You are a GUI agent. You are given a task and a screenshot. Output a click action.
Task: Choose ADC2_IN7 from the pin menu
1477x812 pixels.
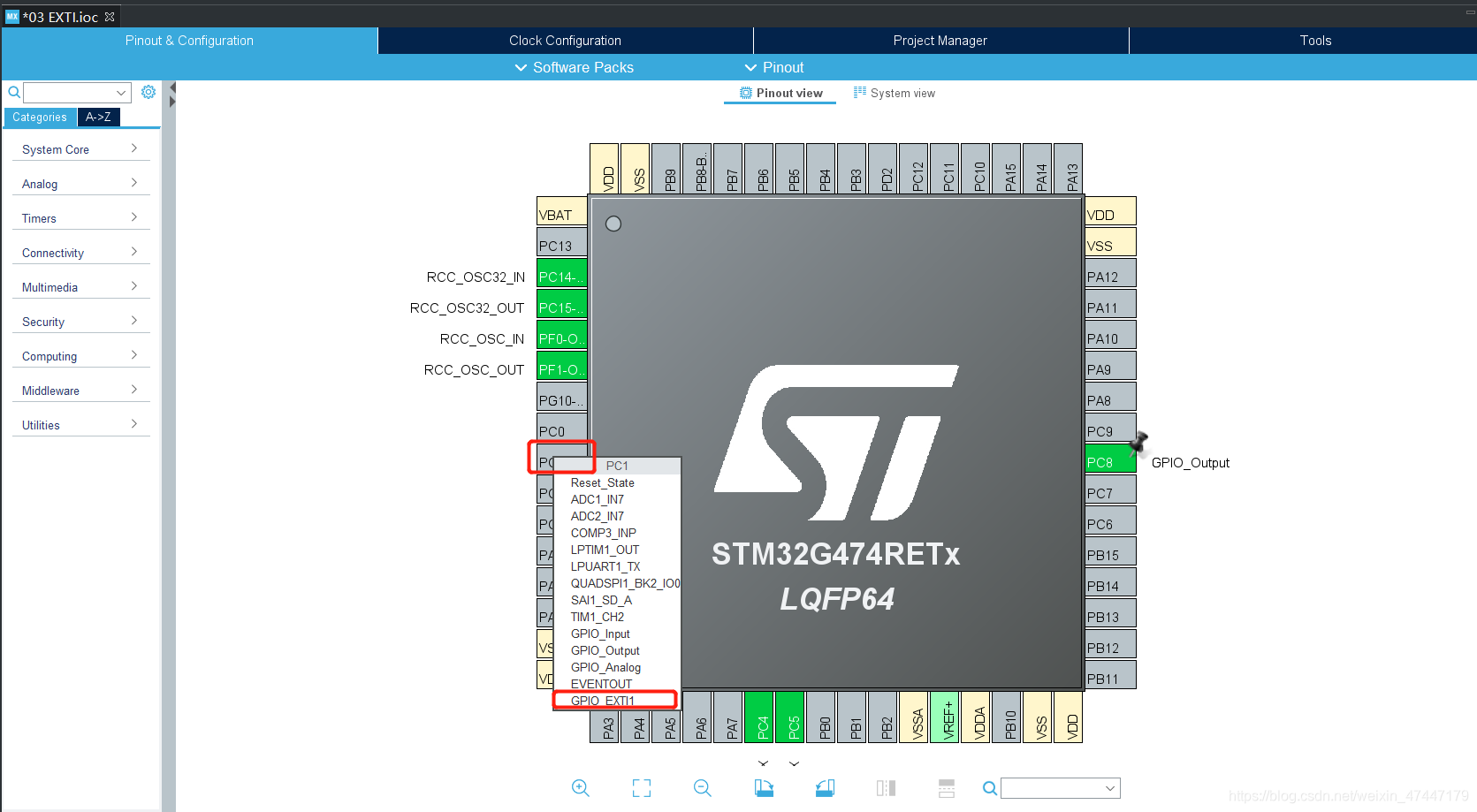[x=617, y=516]
